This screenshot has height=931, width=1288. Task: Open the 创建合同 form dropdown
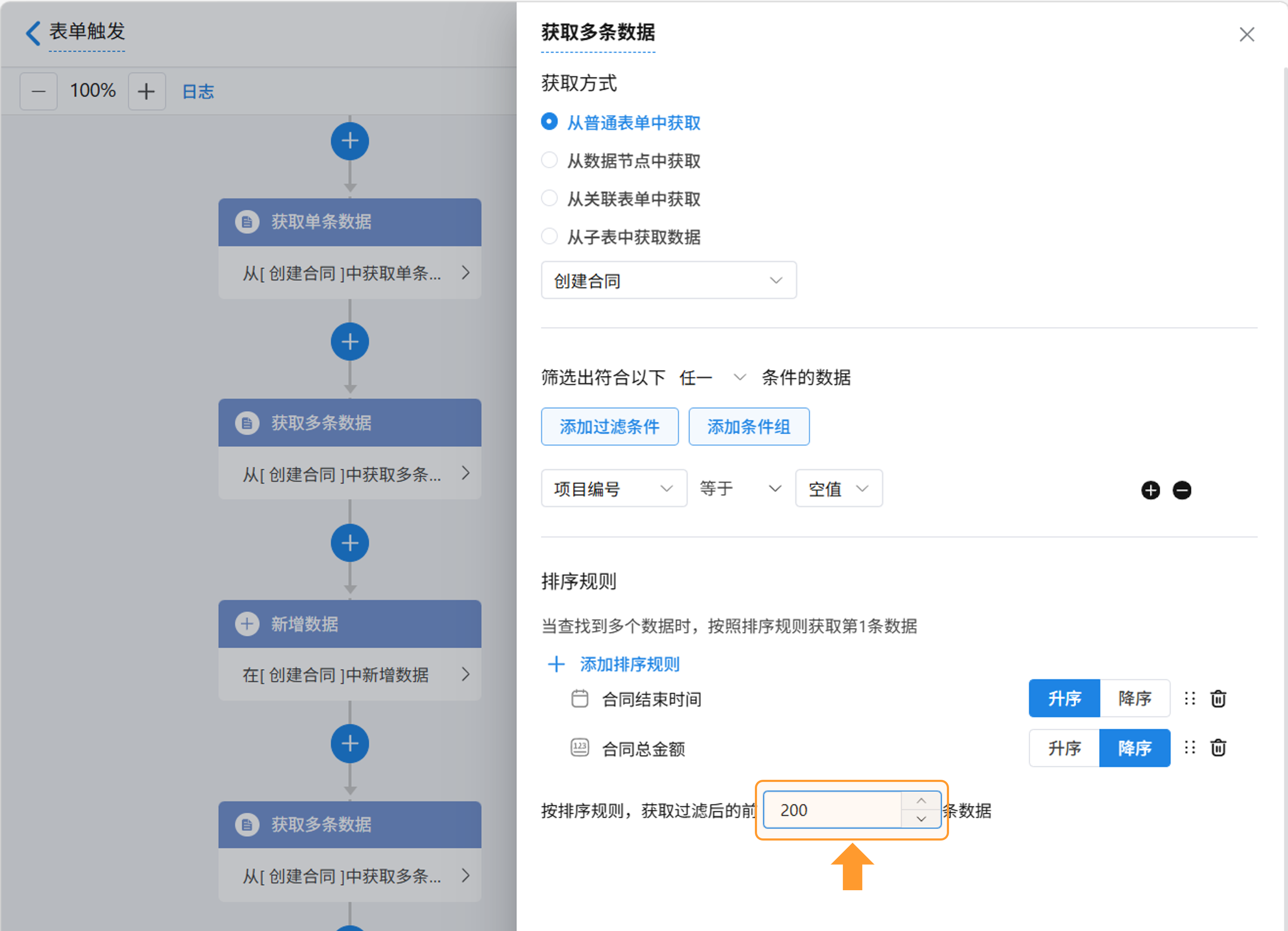pyautogui.click(x=668, y=280)
